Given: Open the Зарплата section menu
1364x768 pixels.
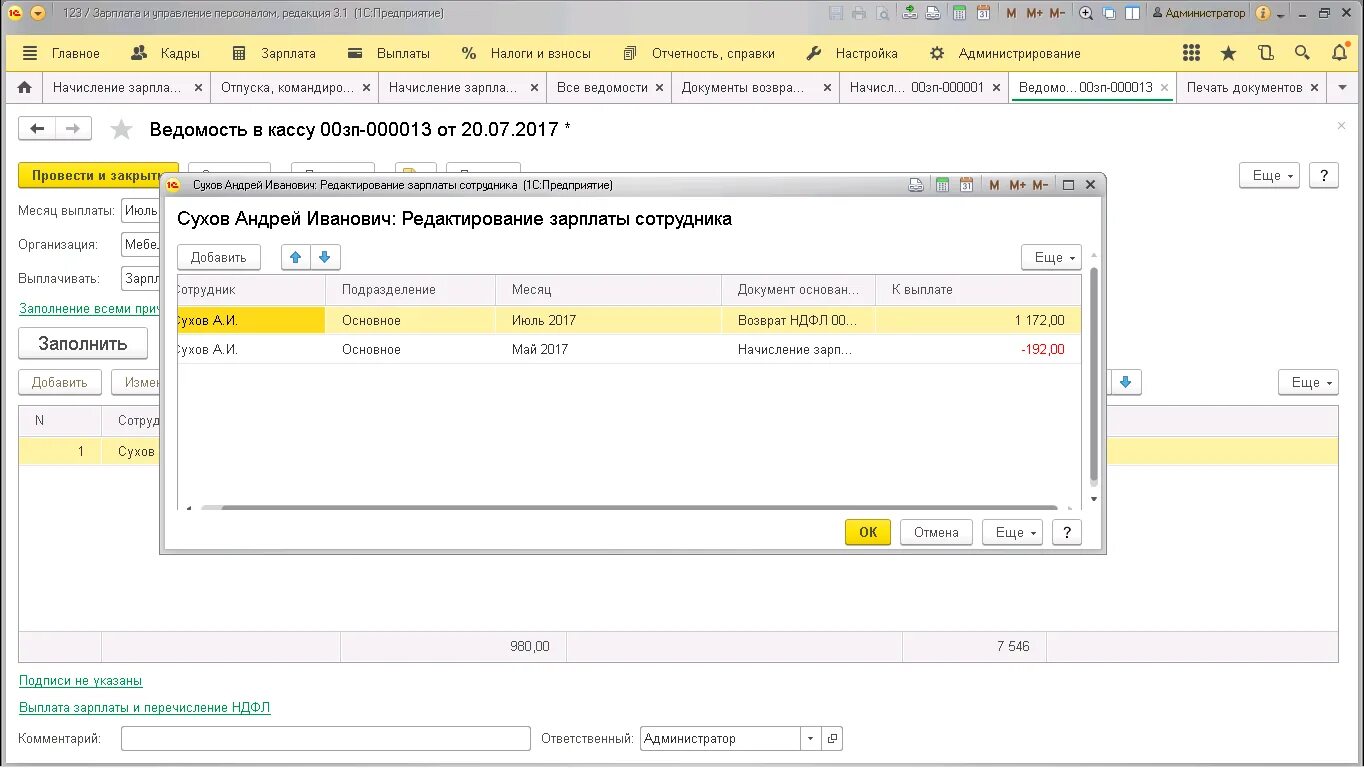Looking at the screenshot, I should pyautogui.click(x=274, y=53).
